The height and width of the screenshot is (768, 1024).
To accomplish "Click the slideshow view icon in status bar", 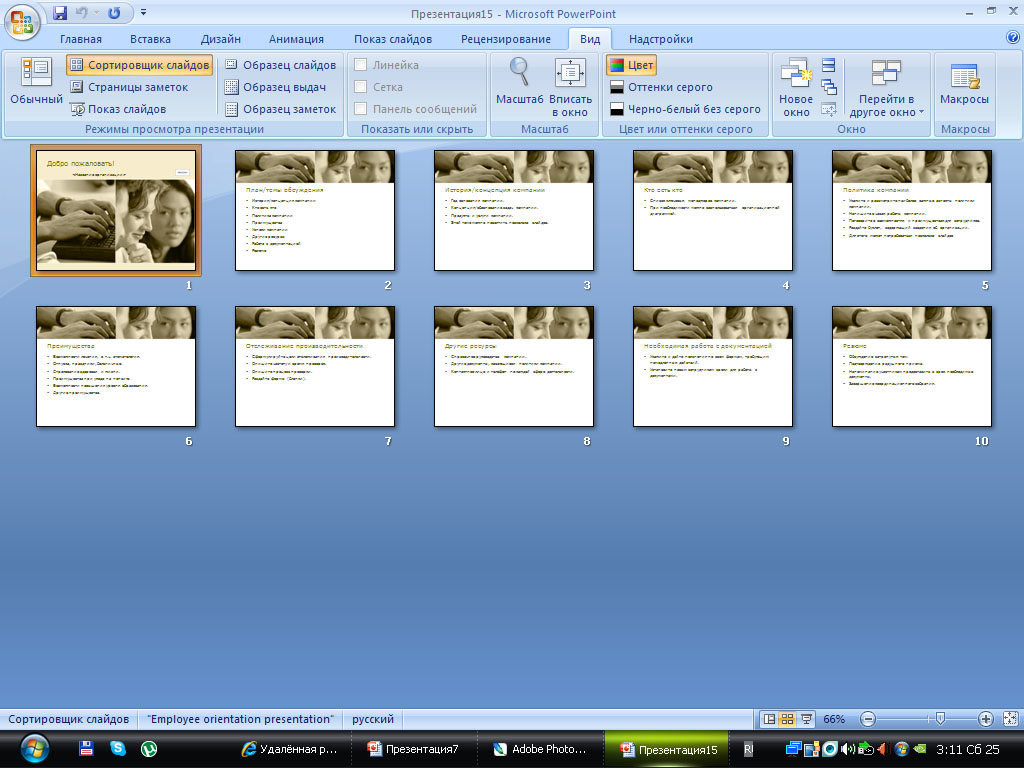I will (x=806, y=719).
